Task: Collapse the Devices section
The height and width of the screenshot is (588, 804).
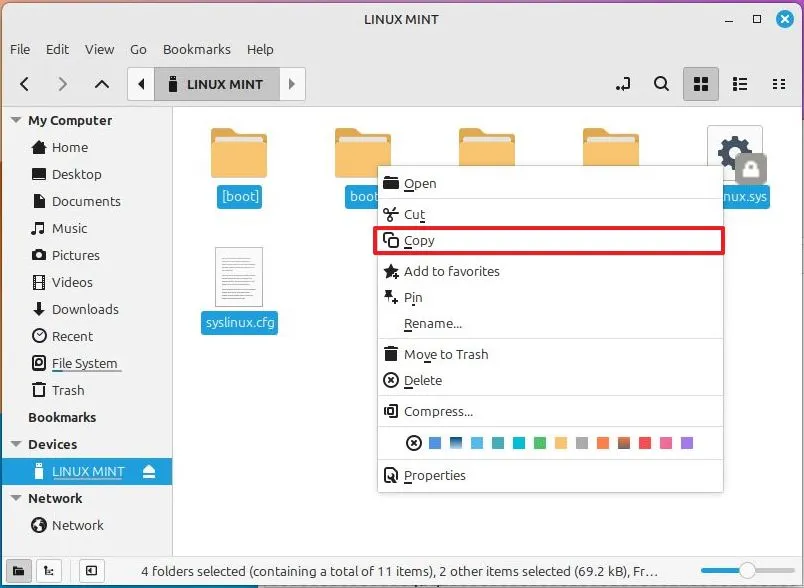Action: tap(14, 444)
